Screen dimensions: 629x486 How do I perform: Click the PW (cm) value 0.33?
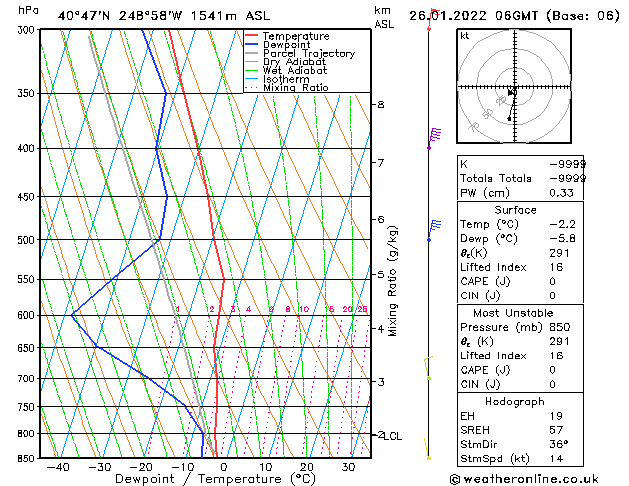[561, 193]
